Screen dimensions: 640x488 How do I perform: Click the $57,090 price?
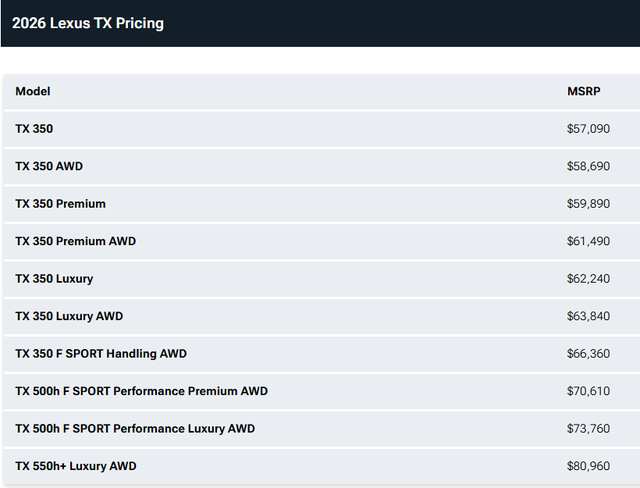click(588, 129)
